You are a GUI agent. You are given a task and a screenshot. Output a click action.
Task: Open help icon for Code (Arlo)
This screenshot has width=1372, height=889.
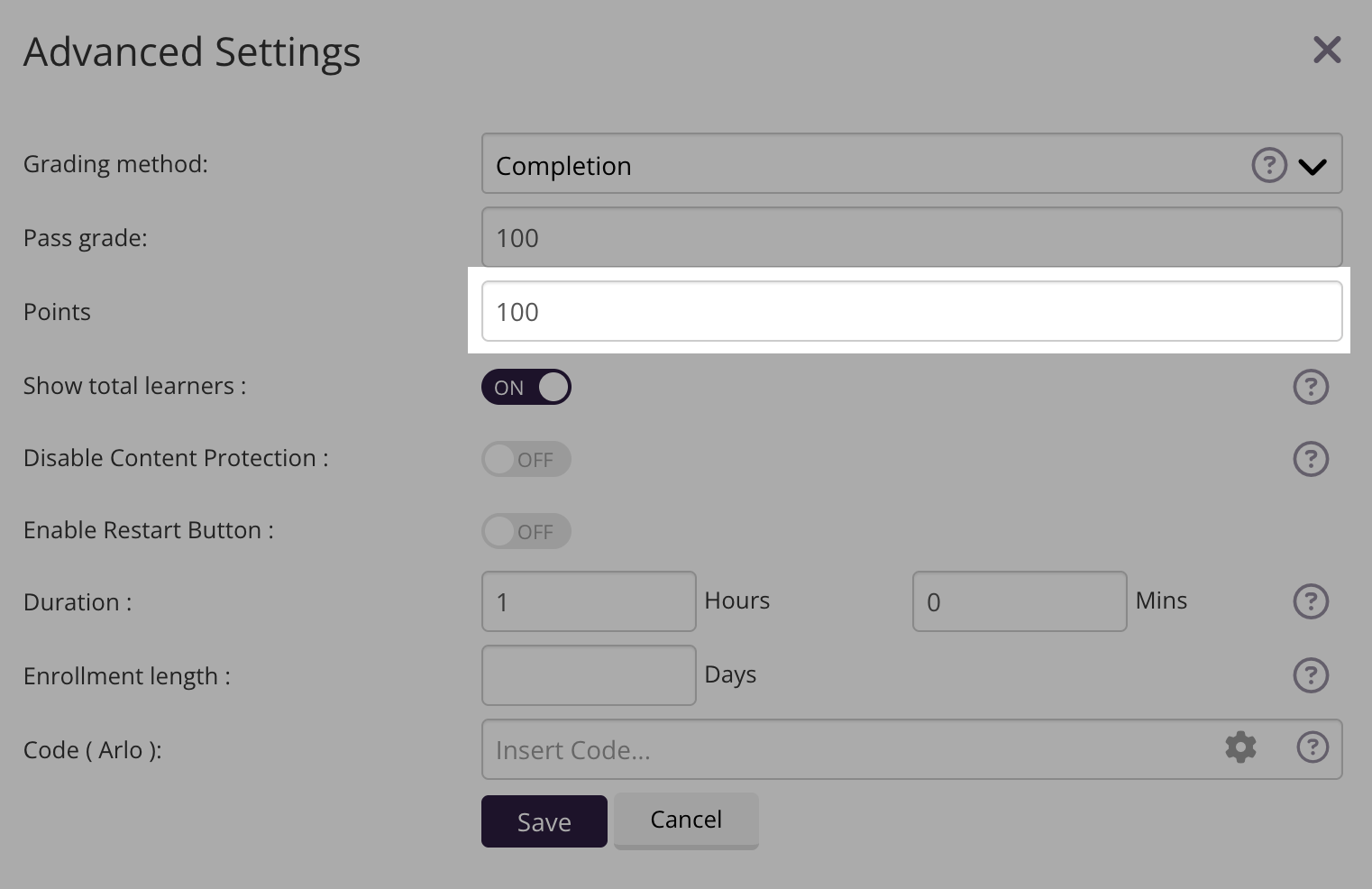(x=1312, y=747)
